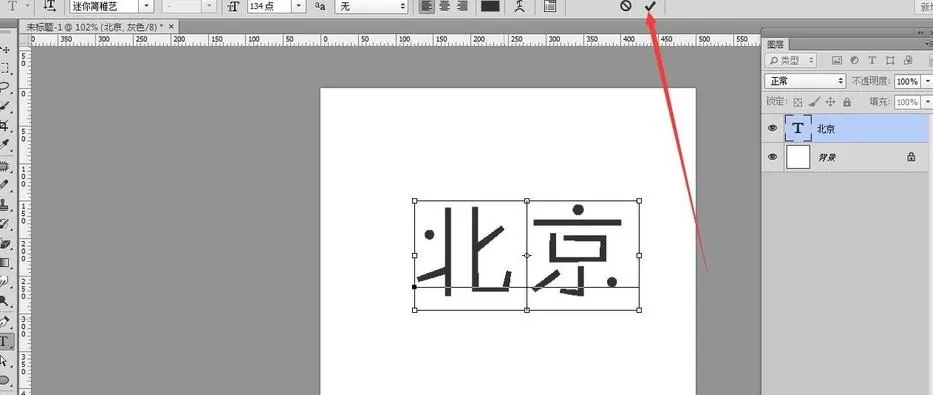
Task: Hide the 背景 layer
Action: [772, 156]
